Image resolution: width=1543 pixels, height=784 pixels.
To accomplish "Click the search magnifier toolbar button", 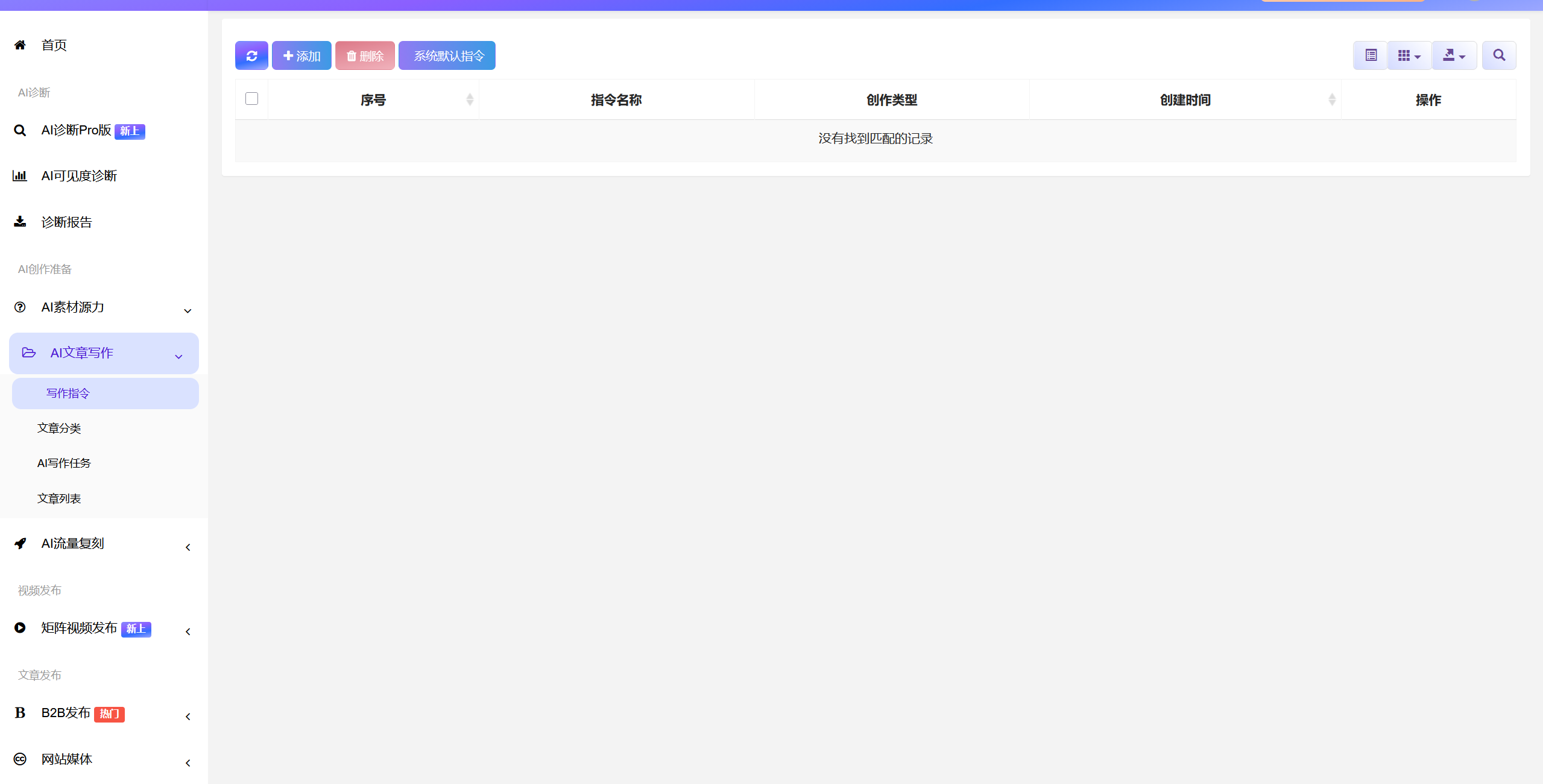I will (1499, 55).
